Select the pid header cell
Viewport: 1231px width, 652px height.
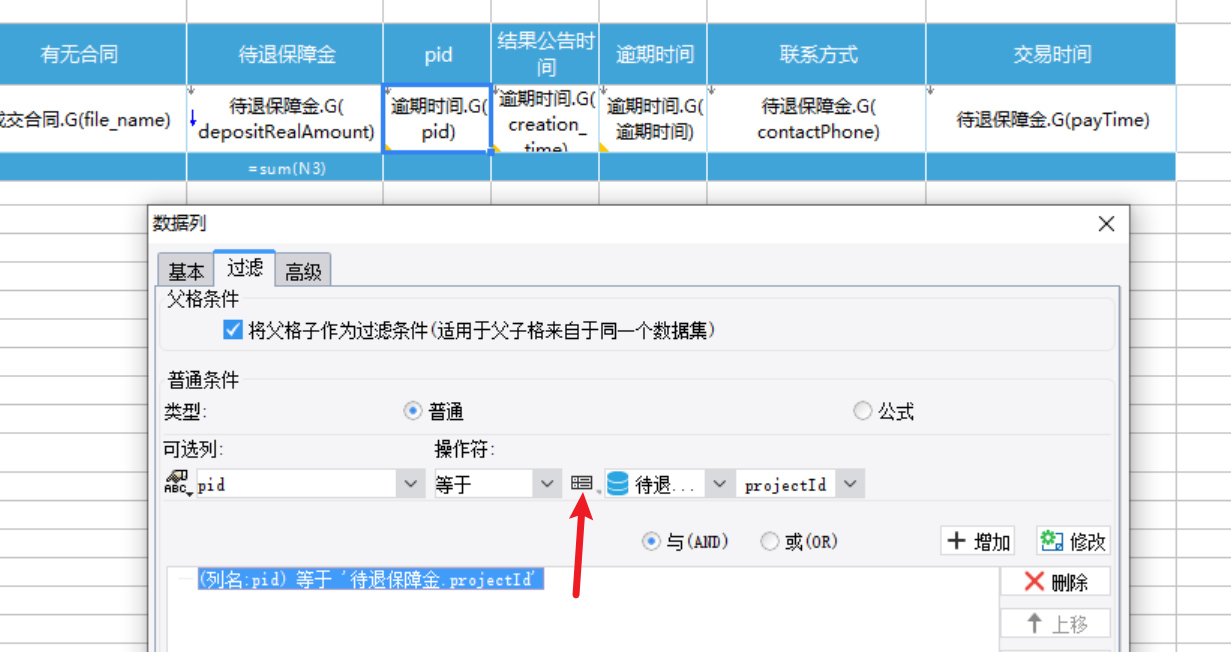click(437, 54)
